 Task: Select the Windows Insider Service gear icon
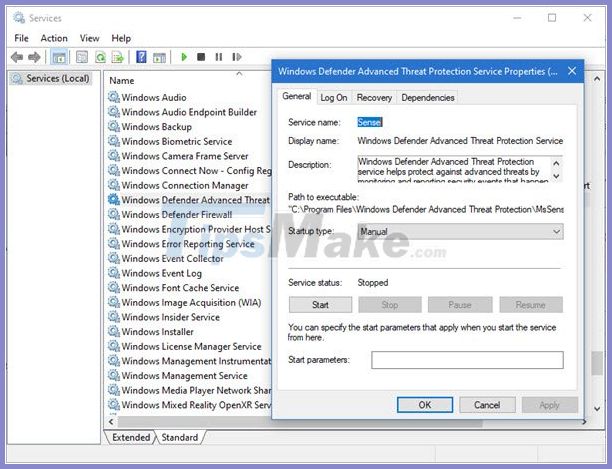point(114,316)
